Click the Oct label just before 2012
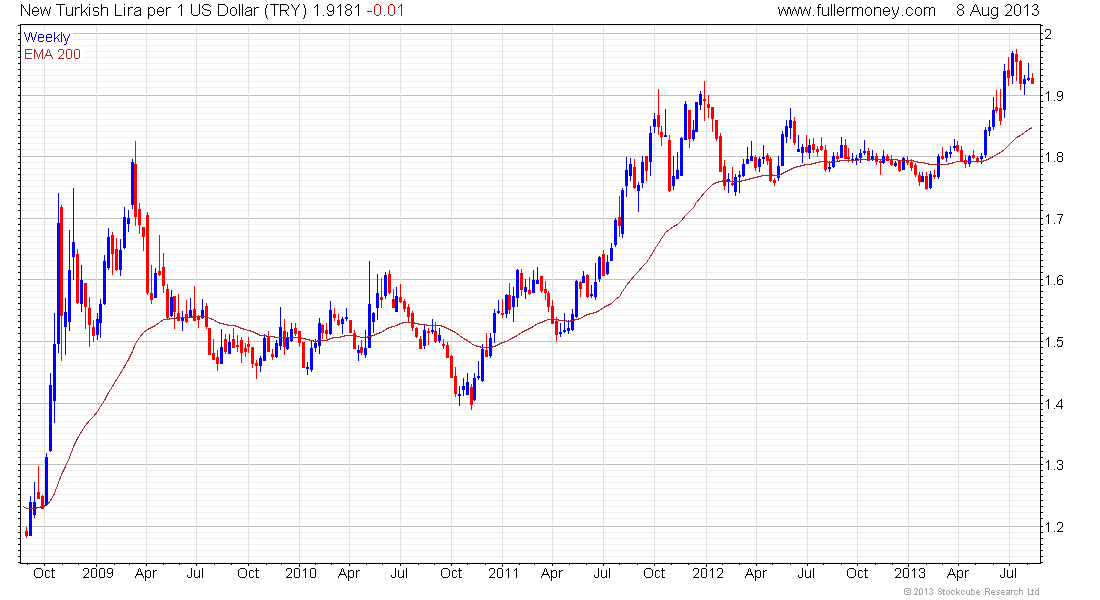This screenshot has height=600, width=1100. point(654,573)
